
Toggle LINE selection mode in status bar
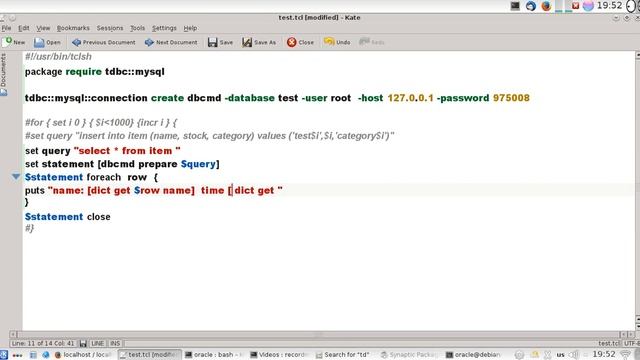pyautogui.click(x=97, y=344)
